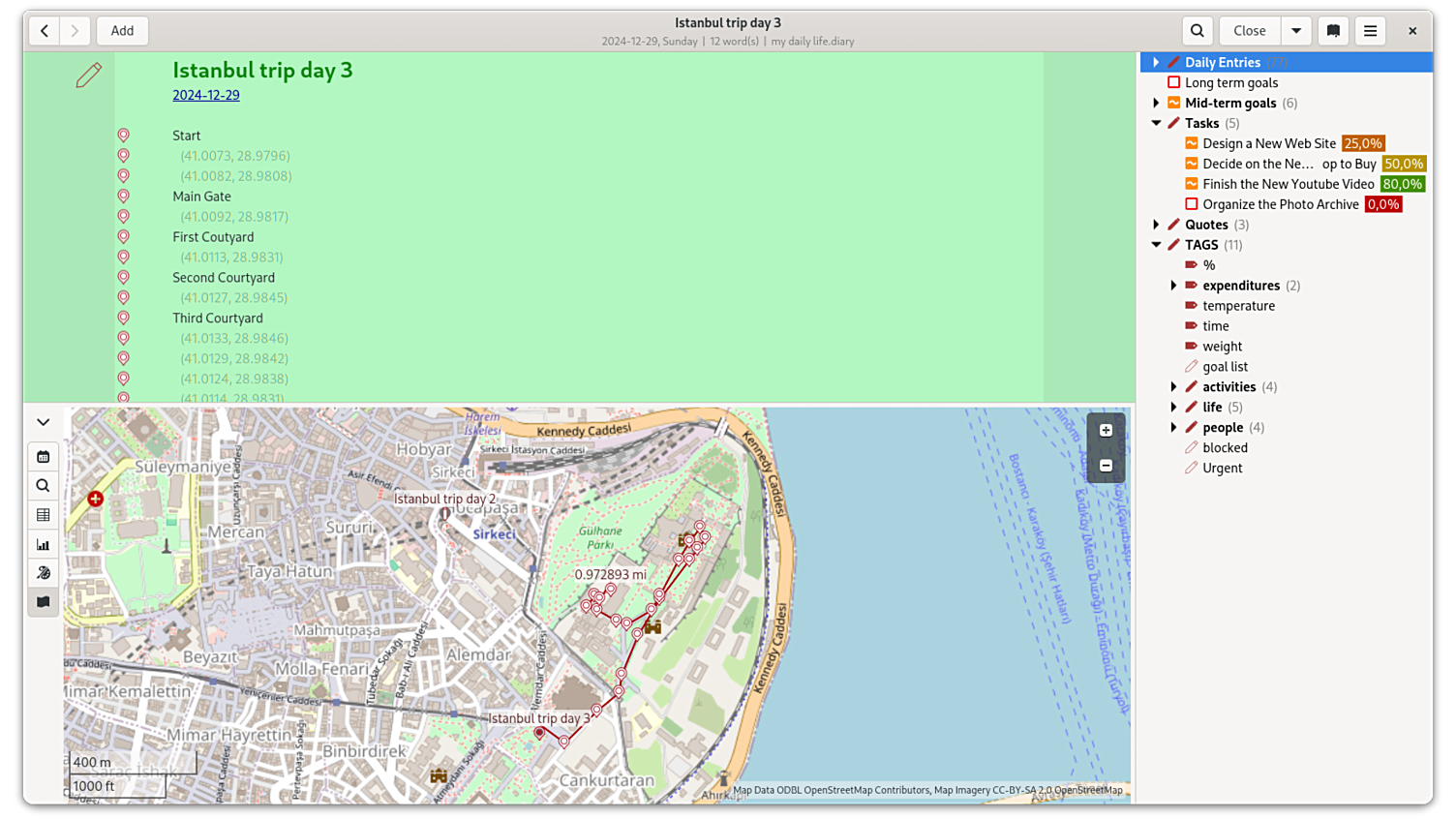Select the temperature tag in the list
This screenshot has width=1456, height=819.
point(1238,306)
